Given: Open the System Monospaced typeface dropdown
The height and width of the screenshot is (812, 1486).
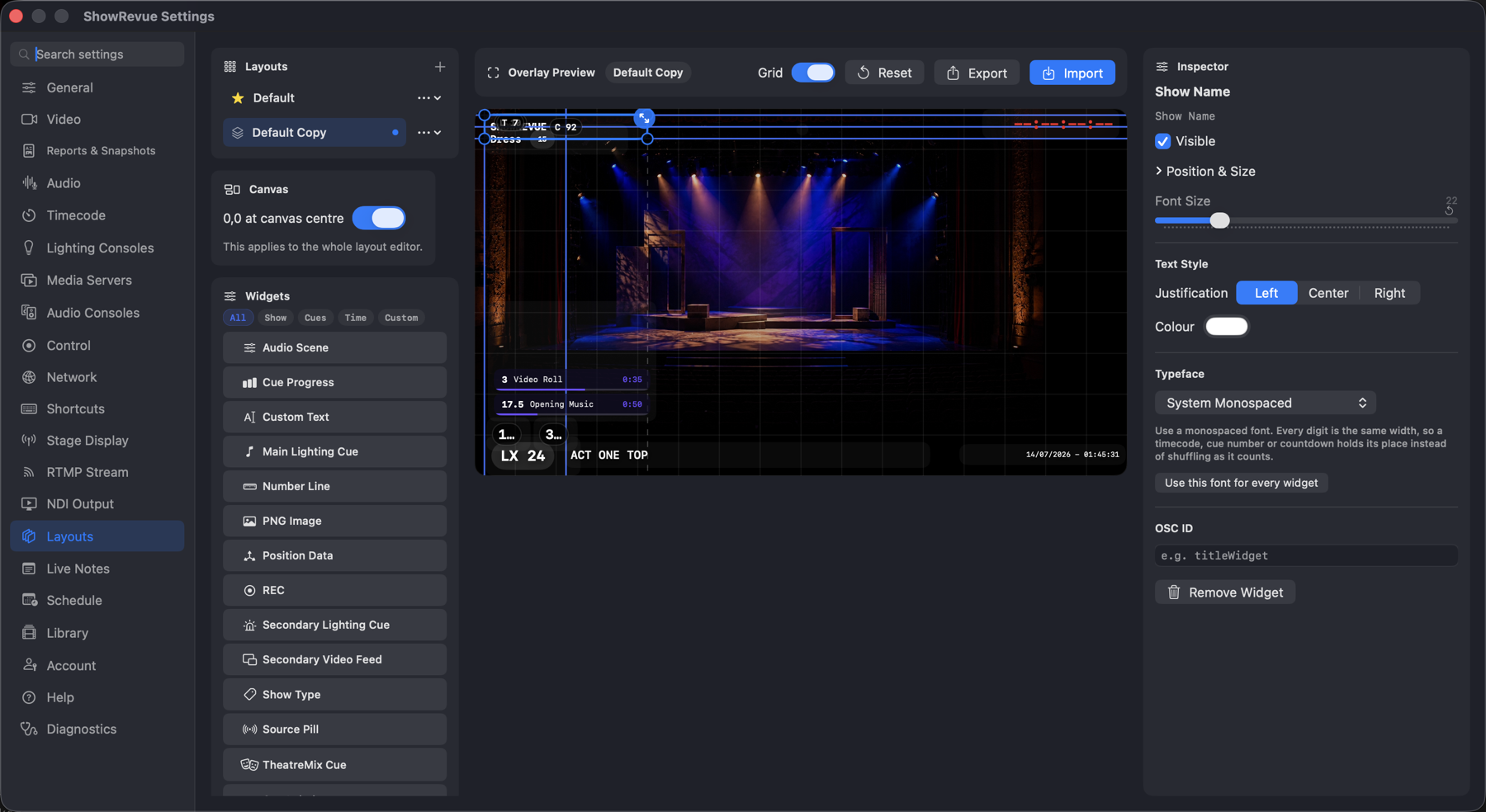Looking at the screenshot, I should [1266, 403].
